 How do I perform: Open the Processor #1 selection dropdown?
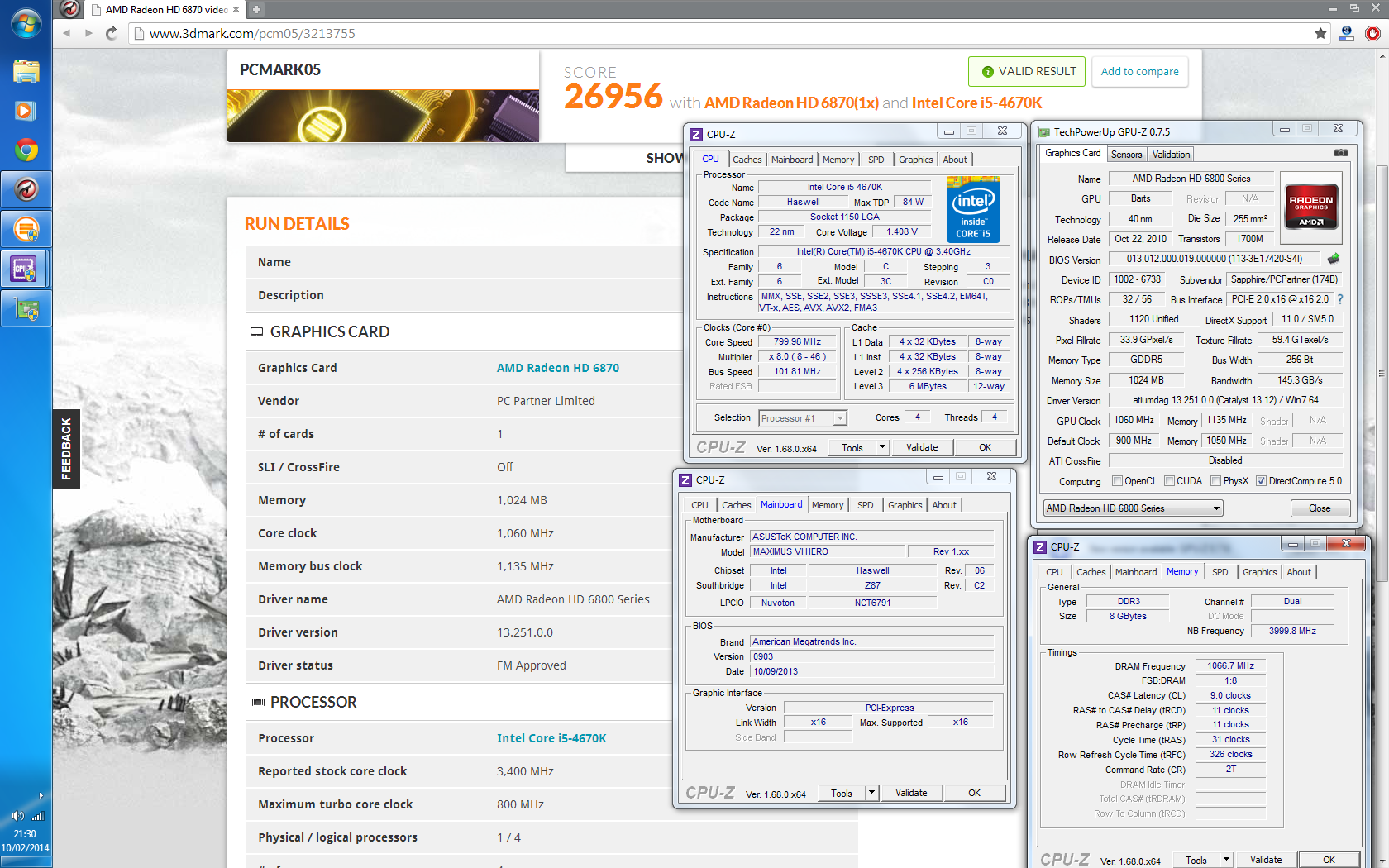pos(803,418)
